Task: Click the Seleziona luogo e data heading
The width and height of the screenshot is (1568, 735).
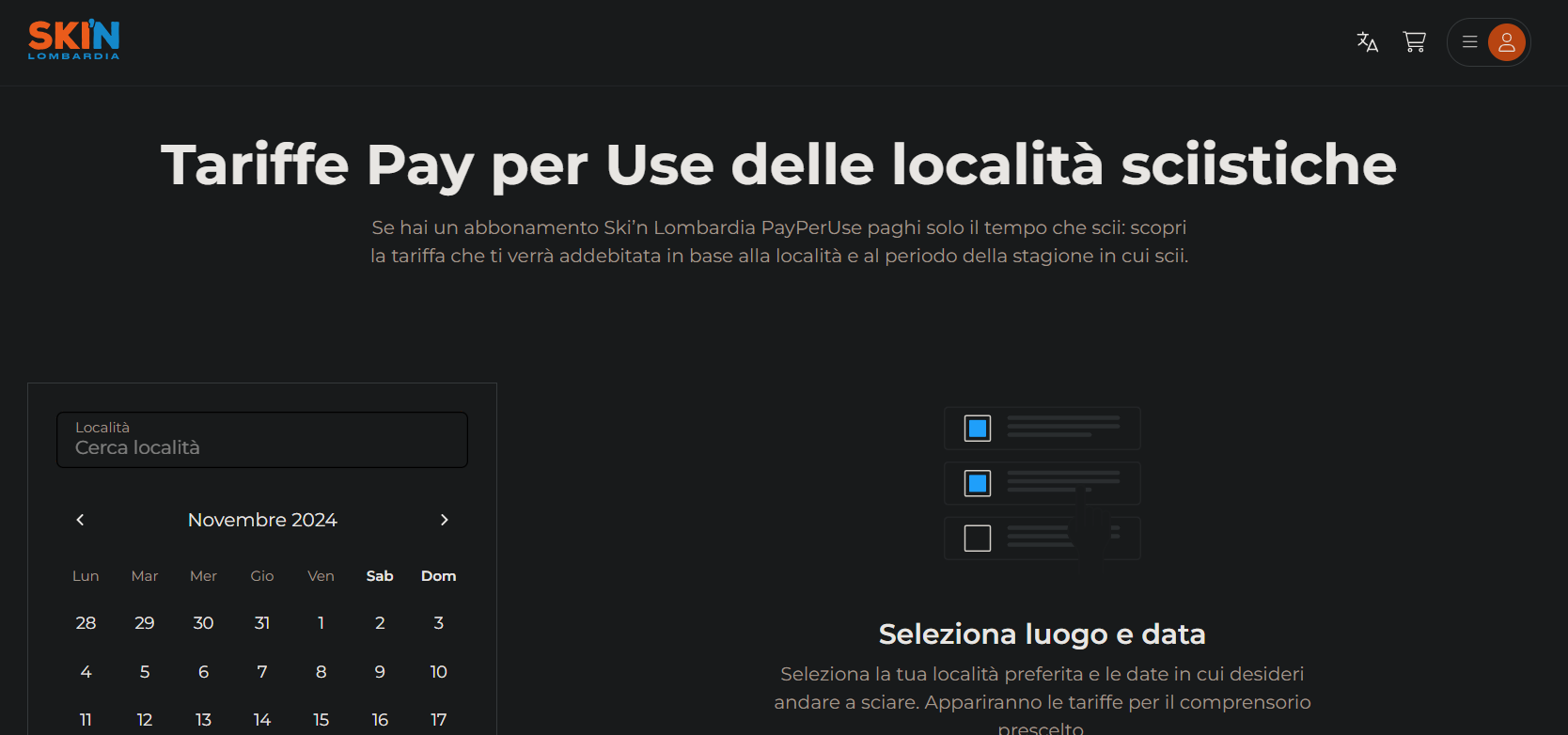Action: click(x=1042, y=634)
